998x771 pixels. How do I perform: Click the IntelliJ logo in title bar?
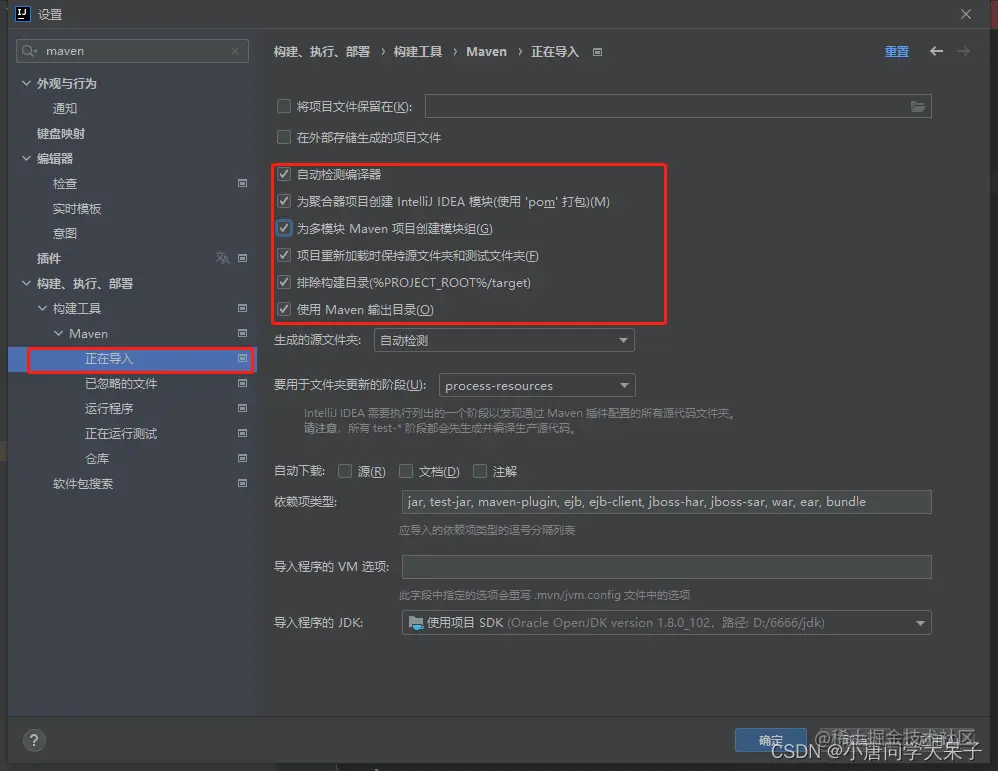tap(23, 14)
